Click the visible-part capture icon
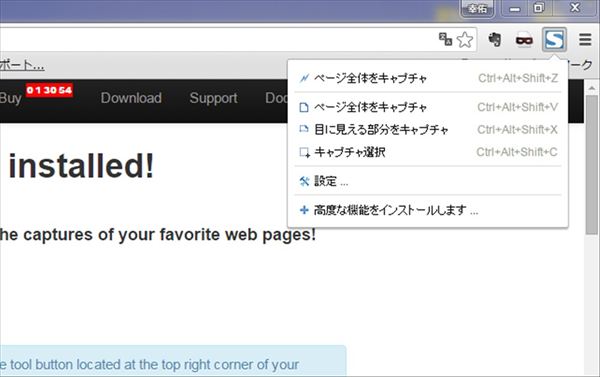The width and height of the screenshot is (600, 377). coord(304,129)
